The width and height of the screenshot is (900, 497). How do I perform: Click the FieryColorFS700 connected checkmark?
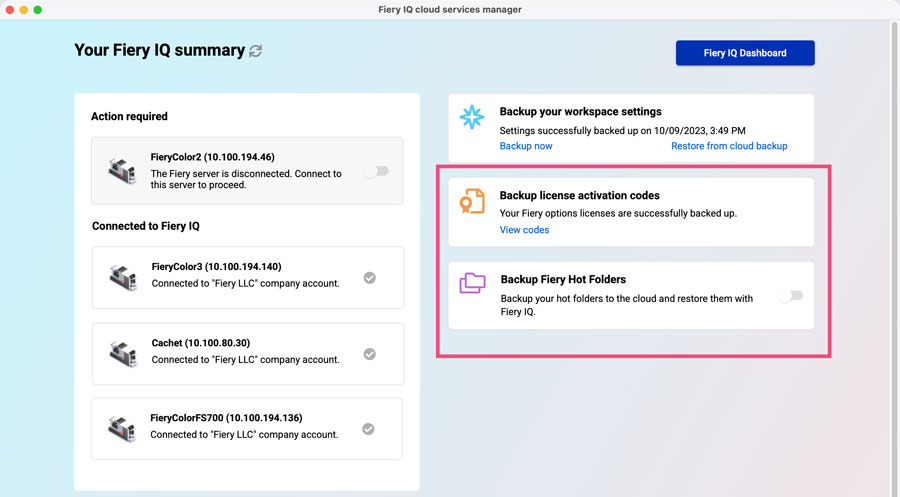tap(368, 429)
